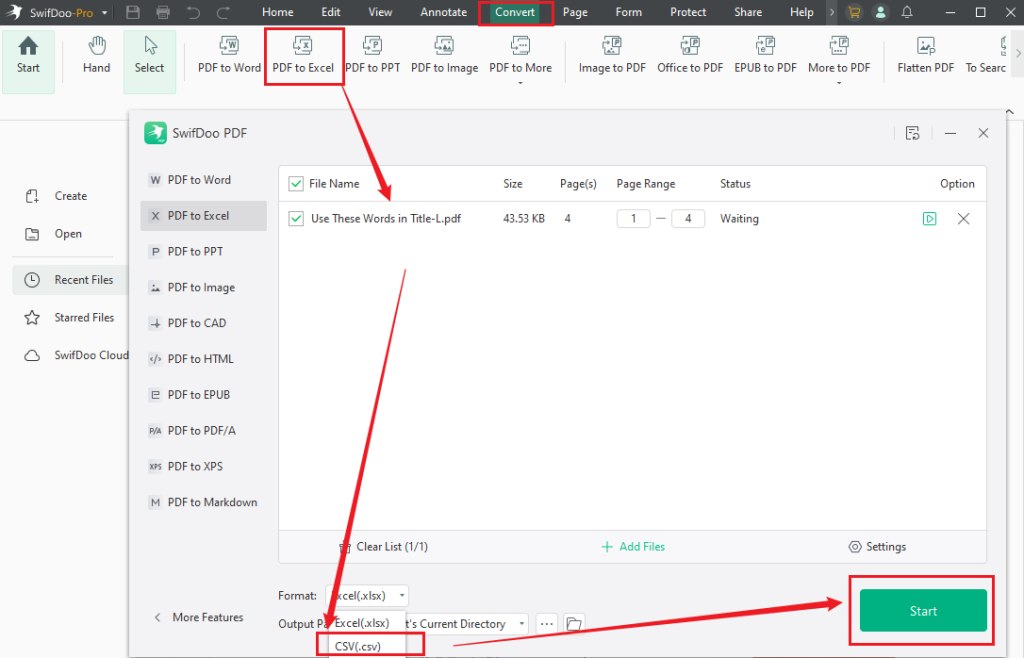
Task: Click the print icon in title bar
Action: (163, 12)
